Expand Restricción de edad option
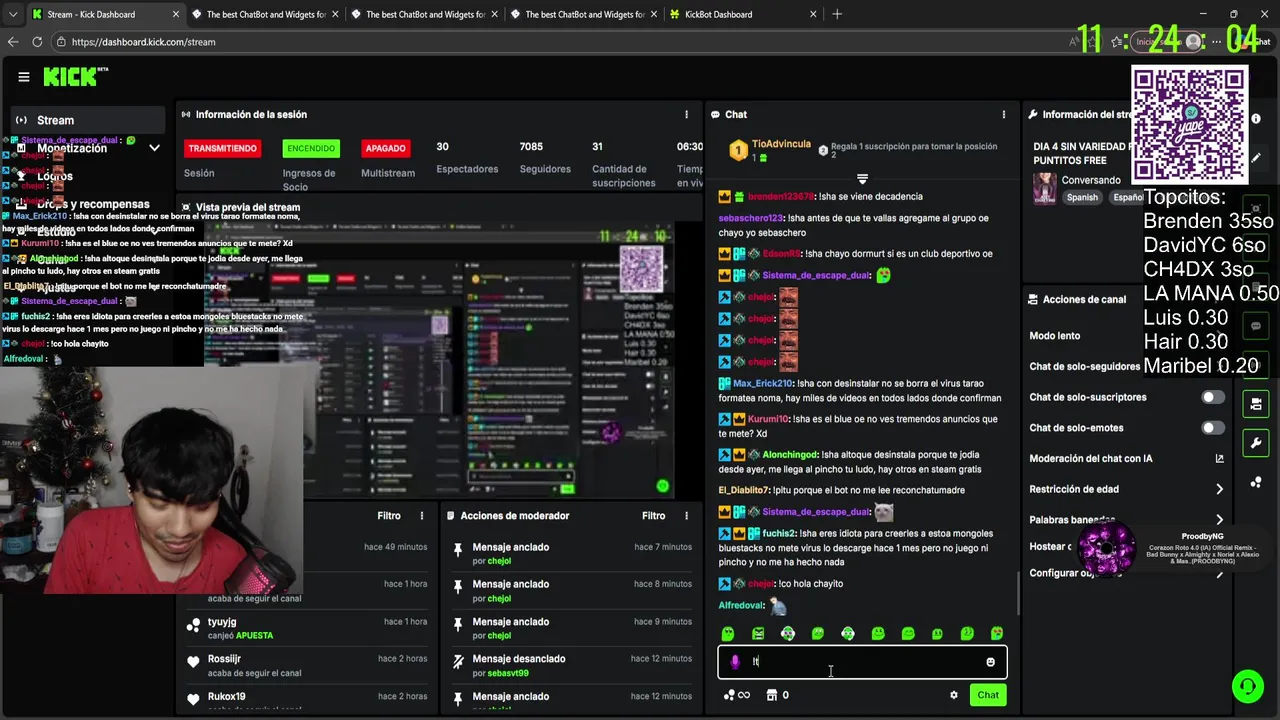 pyautogui.click(x=1219, y=489)
